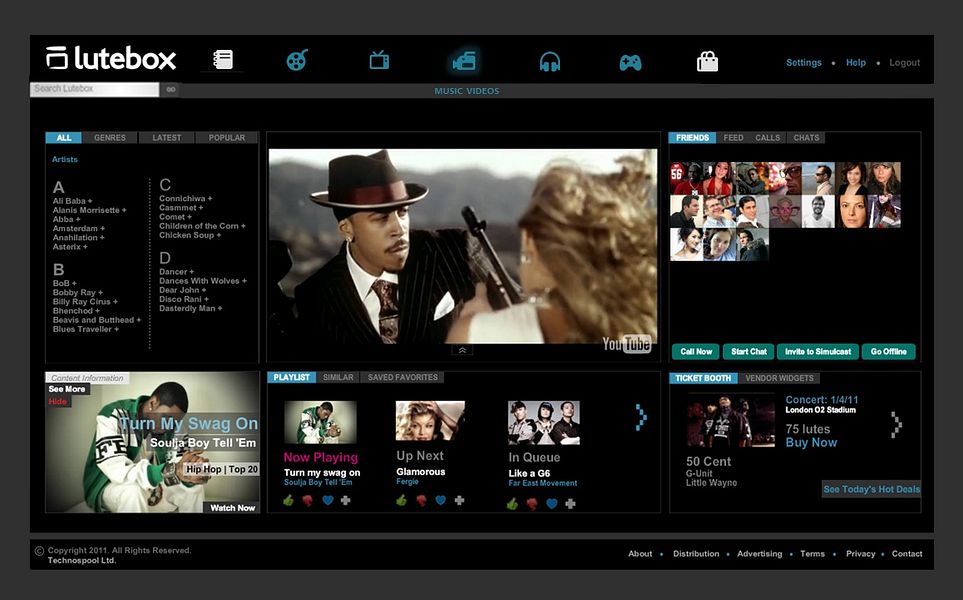The width and height of the screenshot is (963, 600).
Task: Click the Search Lutebox field
Action: tap(95, 89)
